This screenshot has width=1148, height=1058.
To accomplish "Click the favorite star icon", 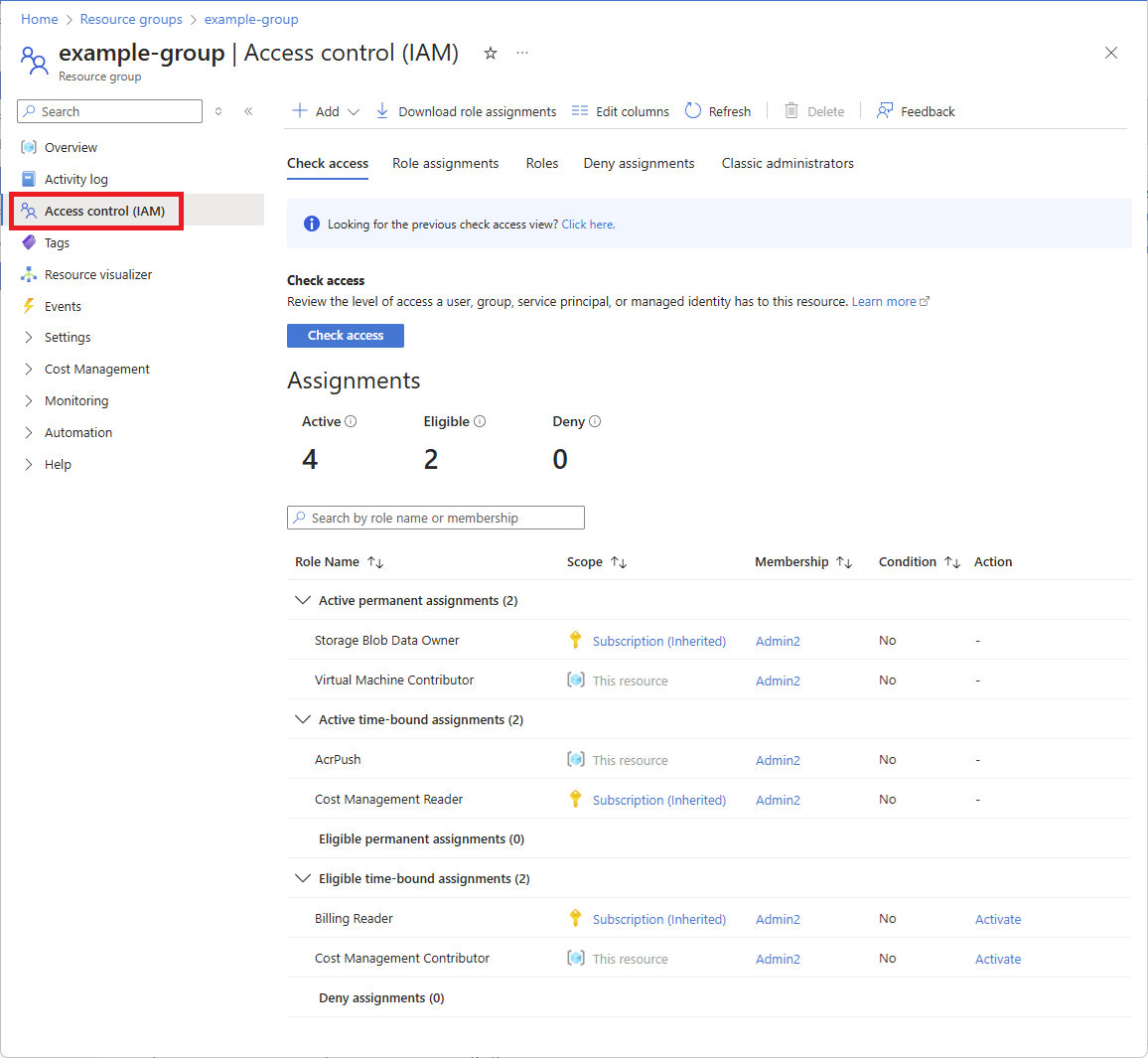I will point(491,54).
